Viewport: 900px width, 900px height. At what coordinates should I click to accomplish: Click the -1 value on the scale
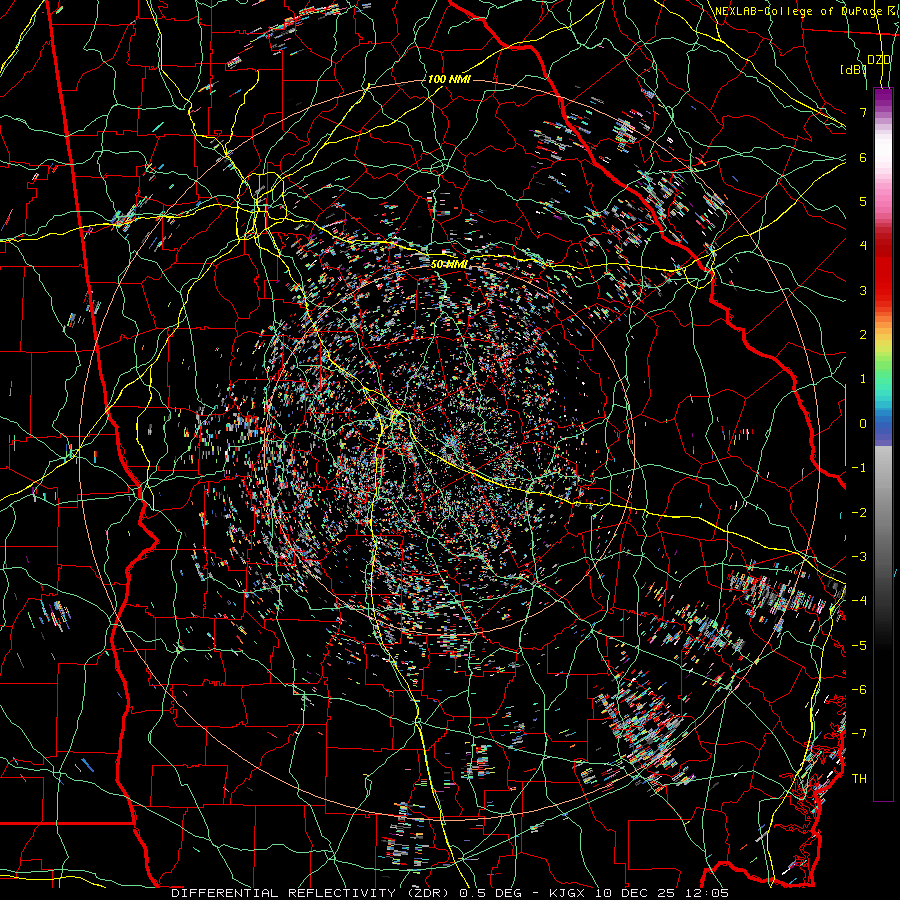(x=859, y=468)
